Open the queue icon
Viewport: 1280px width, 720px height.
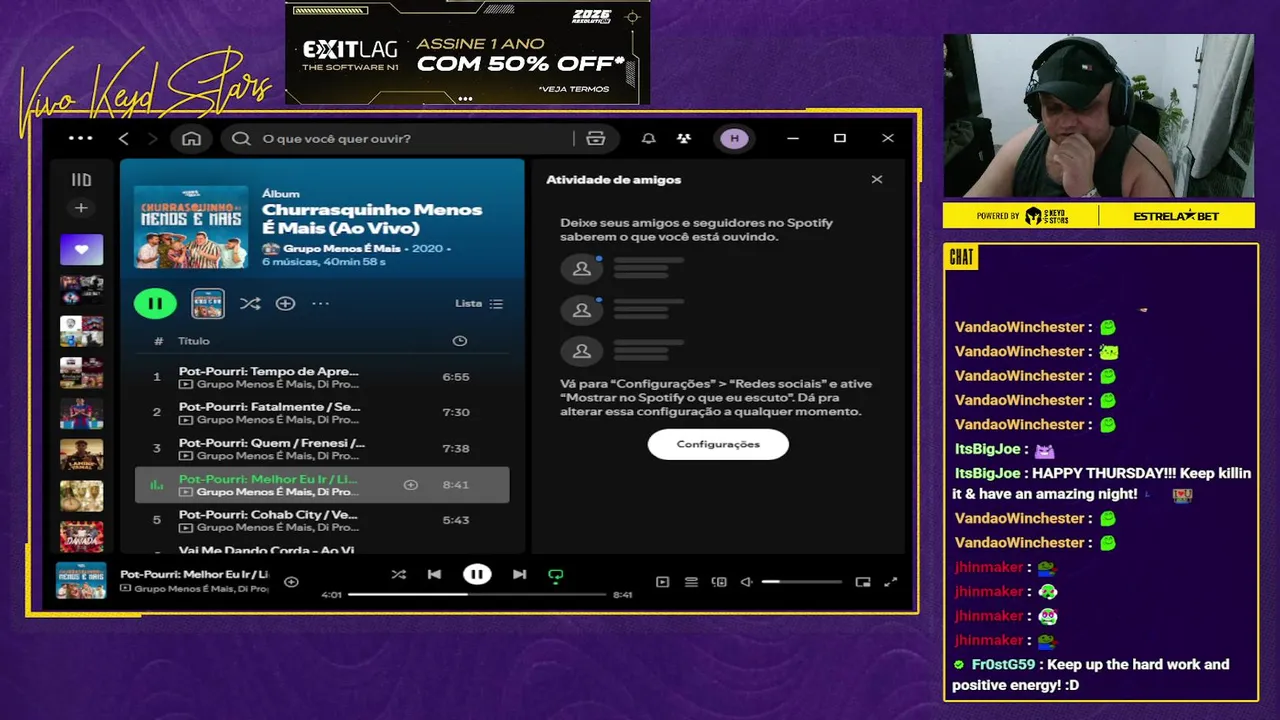pyautogui.click(x=691, y=582)
